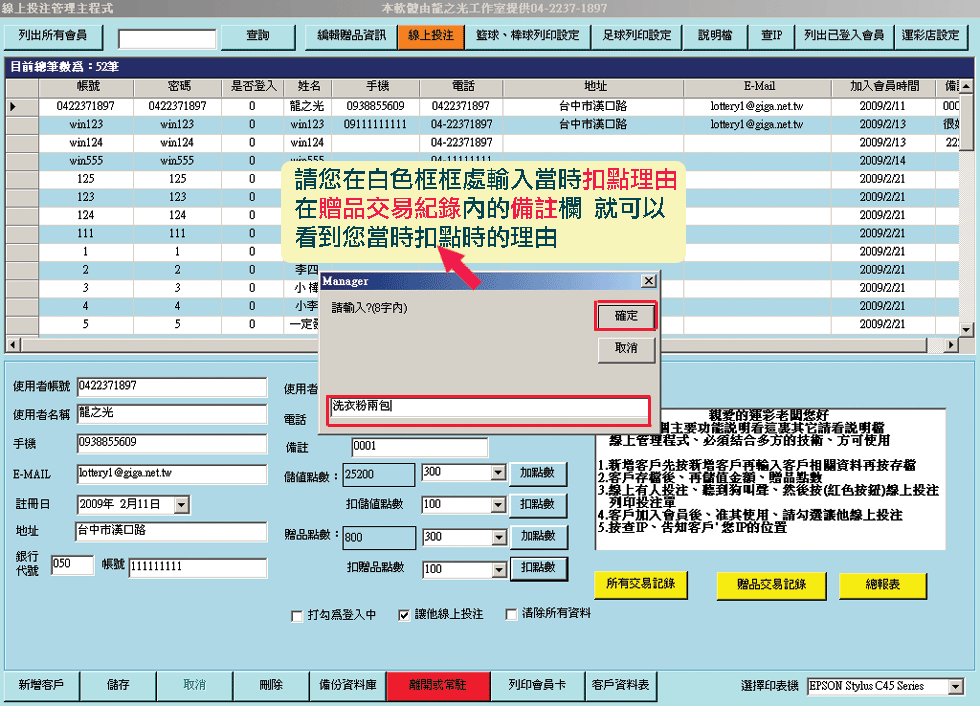The width and height of the screenshot is (980, 706).
Task: Open the 總報表 yellow button
Action: 882,585
